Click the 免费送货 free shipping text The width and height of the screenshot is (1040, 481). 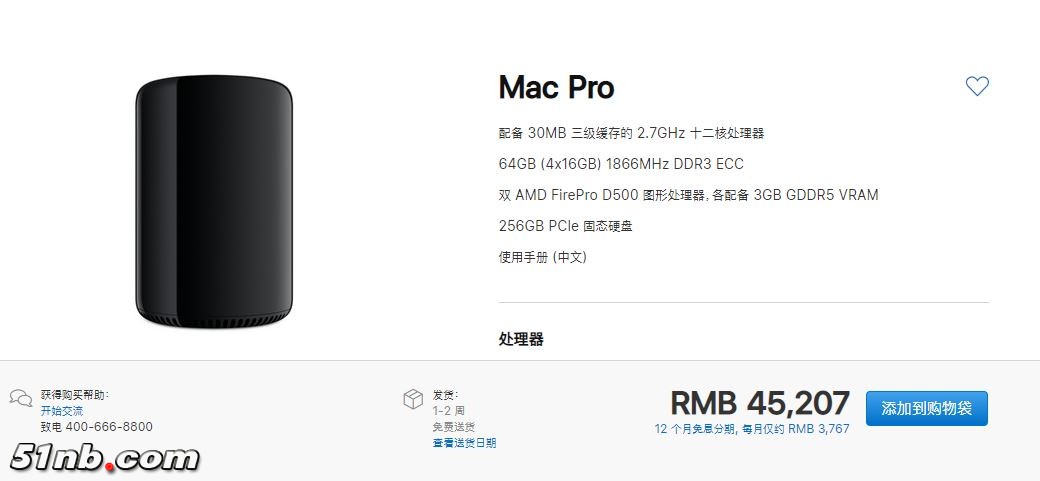454,427
